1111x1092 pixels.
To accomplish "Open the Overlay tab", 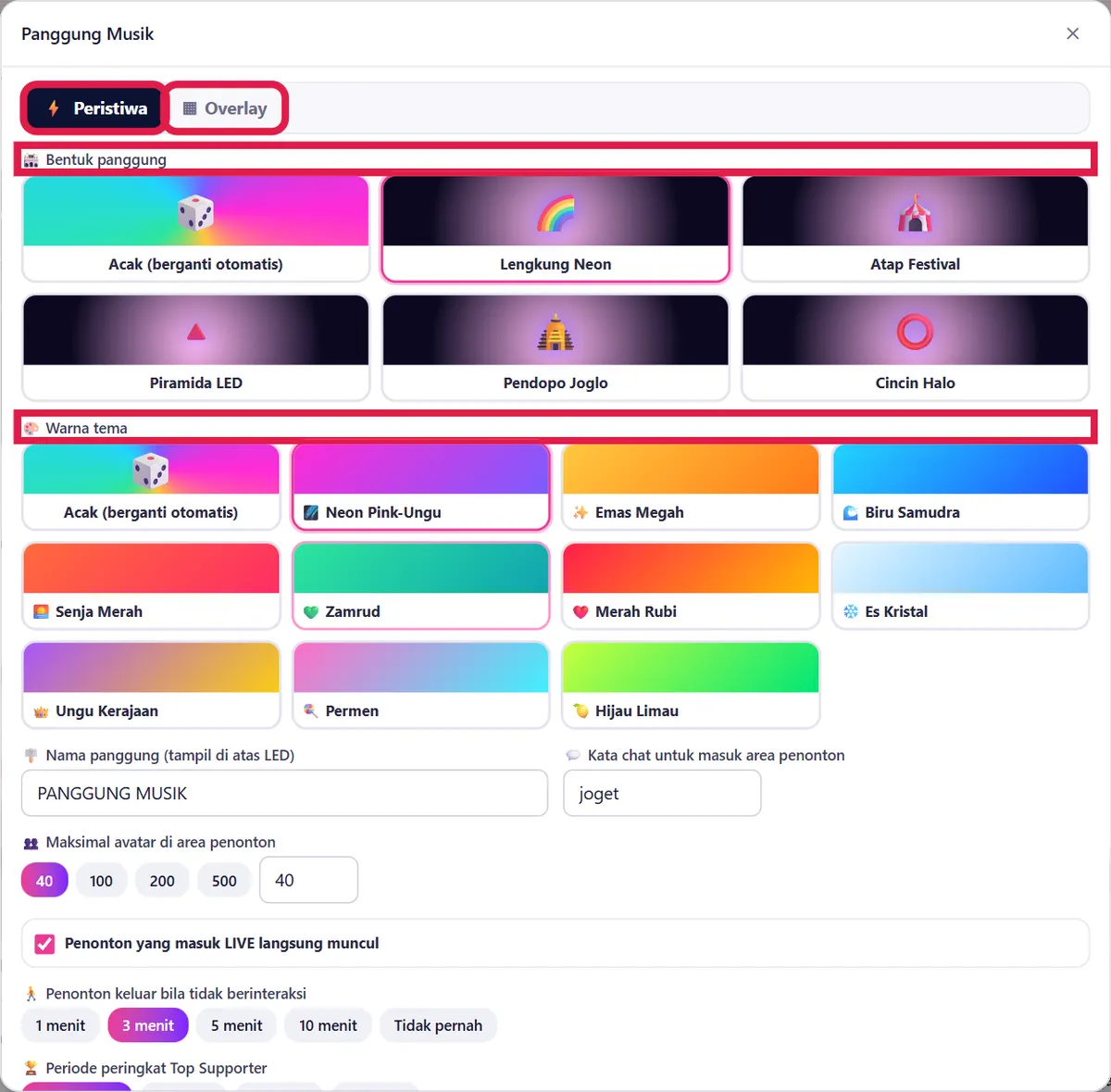I will click(x=226, y=108).
